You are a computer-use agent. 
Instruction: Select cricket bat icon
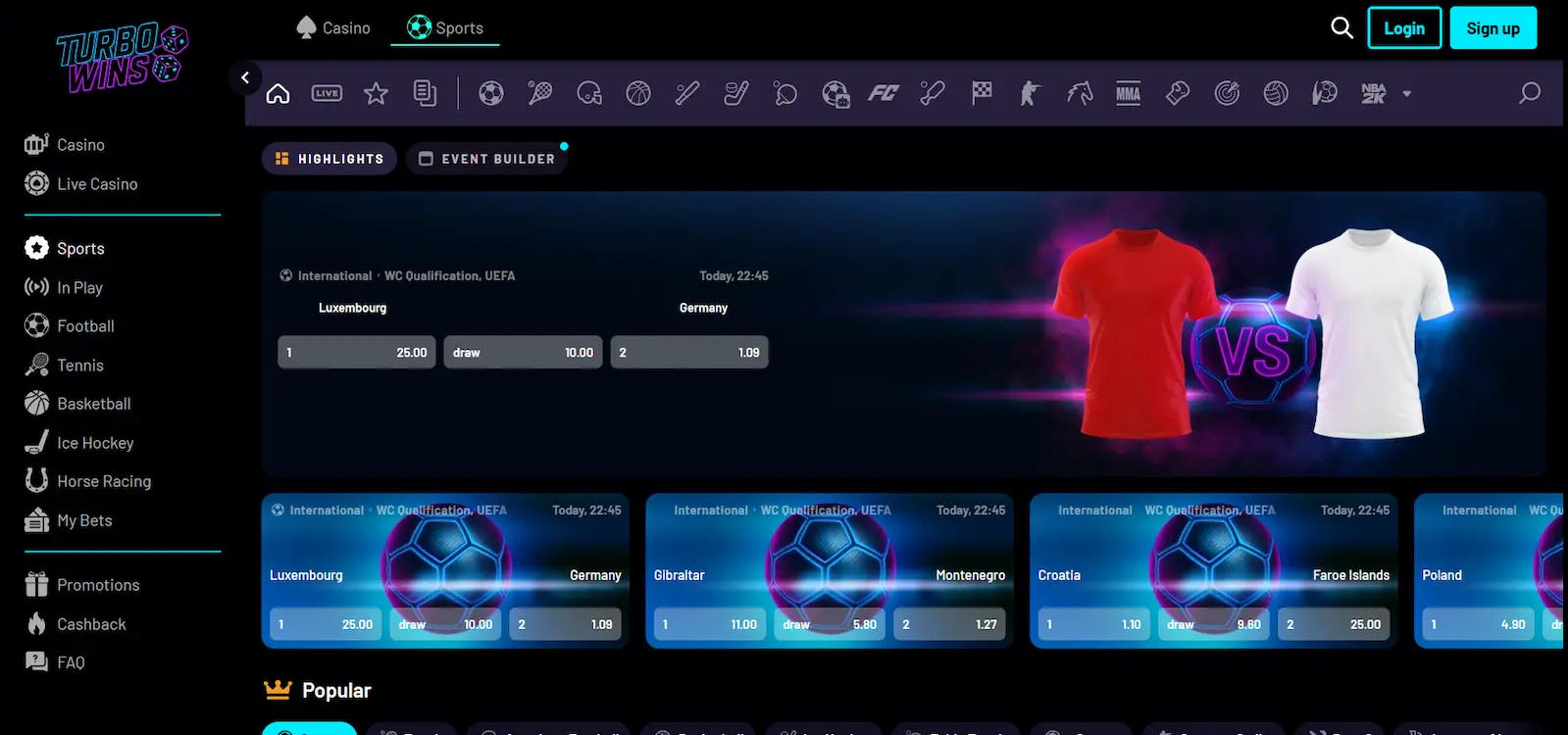[933, 93]
